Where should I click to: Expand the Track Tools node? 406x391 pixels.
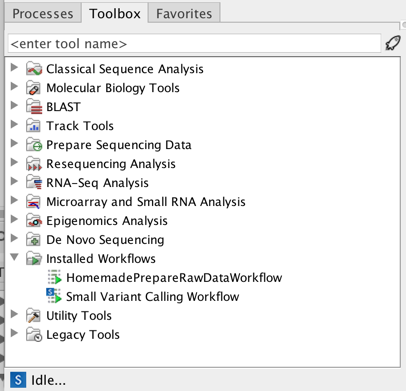(14, 124)
